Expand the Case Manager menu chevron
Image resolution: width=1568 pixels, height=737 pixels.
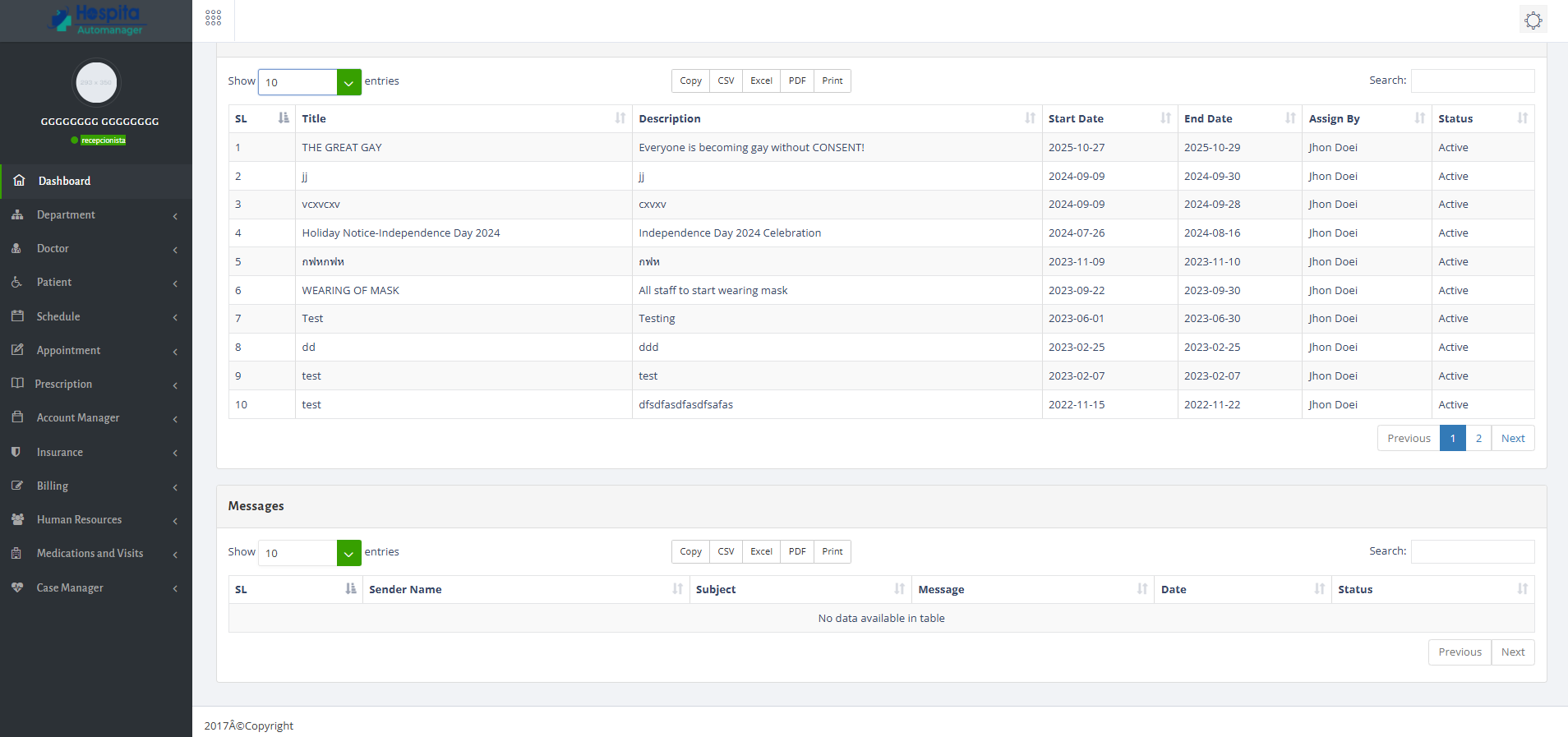pos(175,588)
